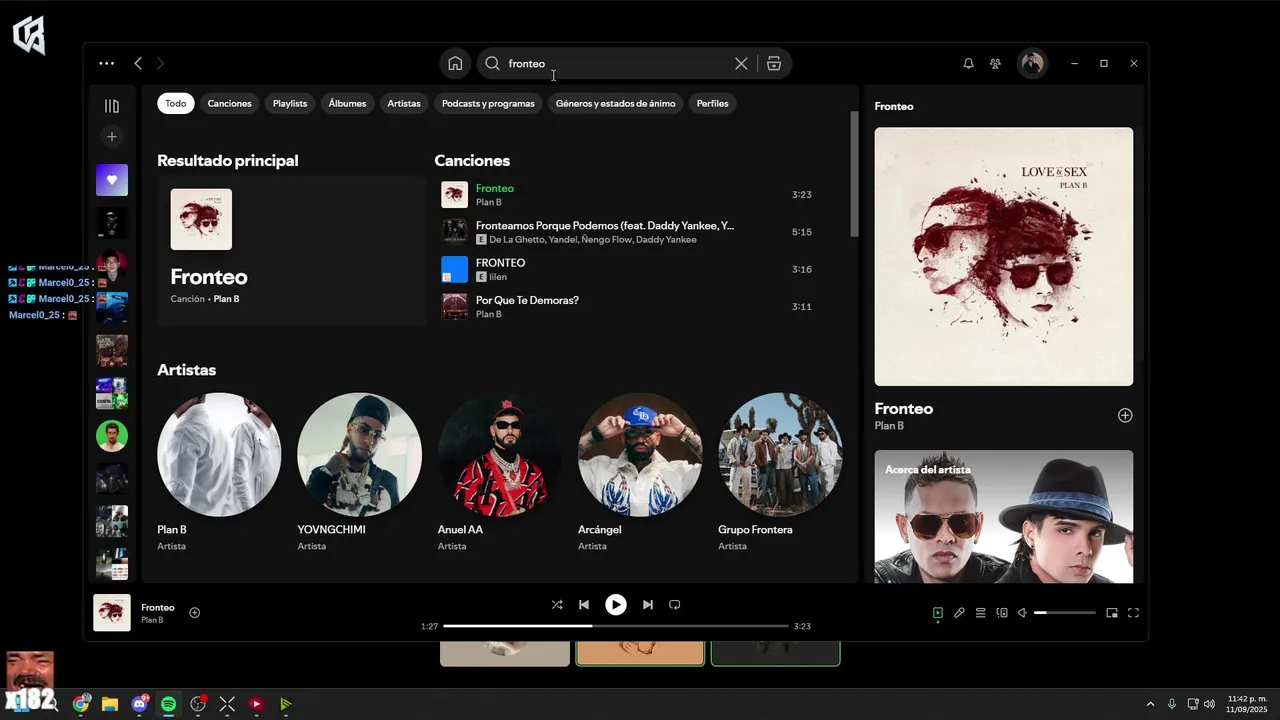Image resolution: width=1280 pixels, height=720 pixels.
Task: Open the miniplayer
Action: pyautogui.click(x=1112, y=613)
